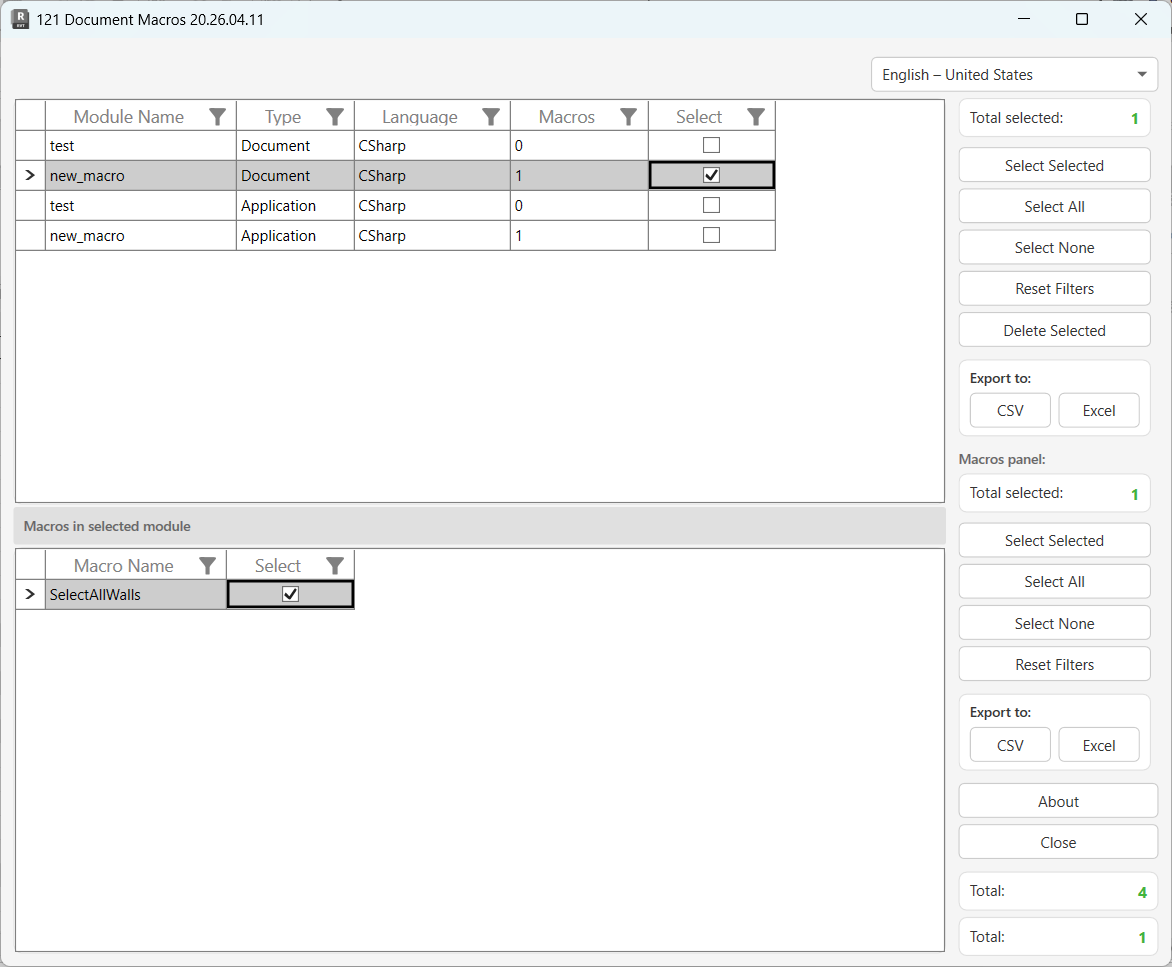
Task: Open the Macros column filter
Action: tap(627, 116)
